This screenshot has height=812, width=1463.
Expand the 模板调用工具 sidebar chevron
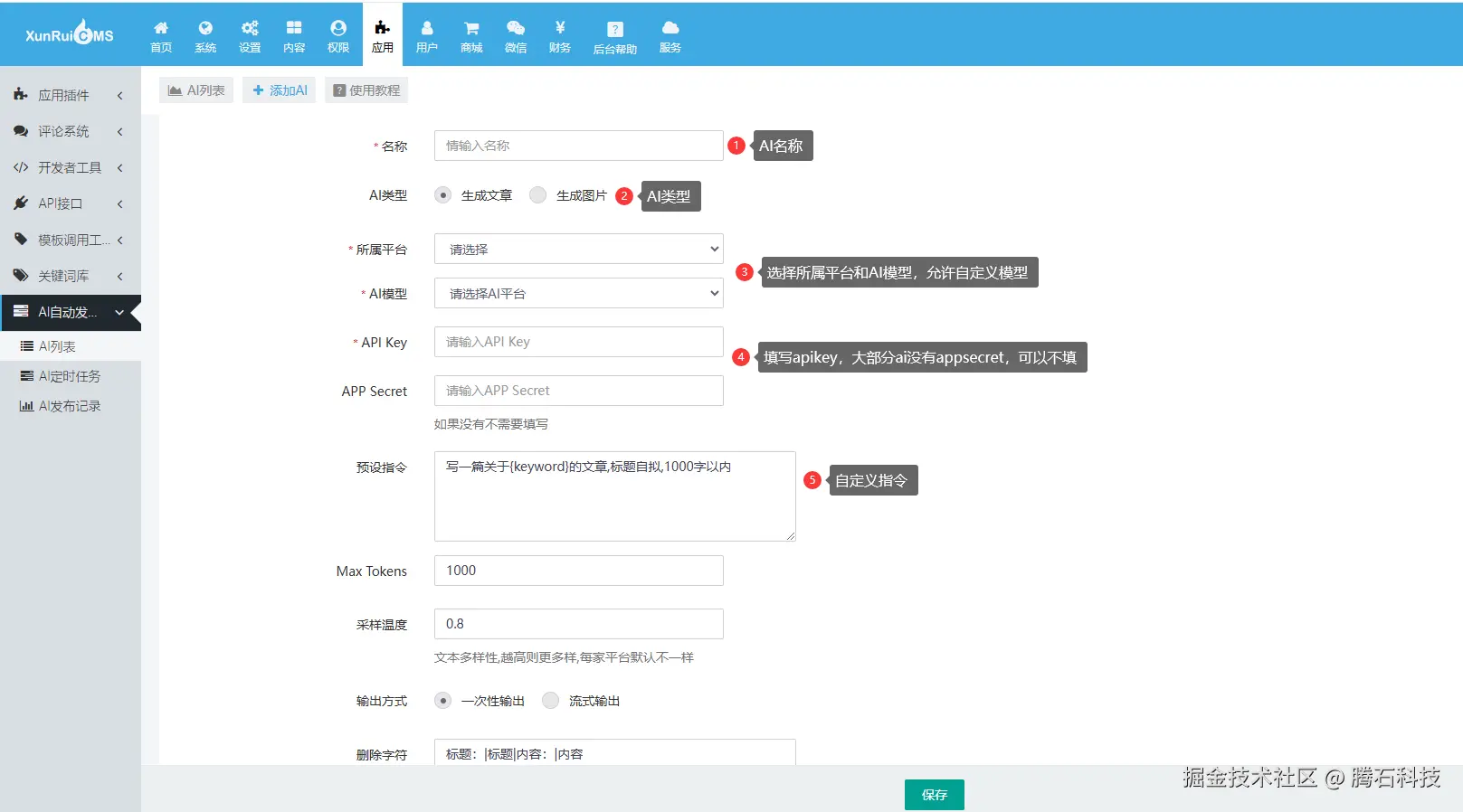pos(119,240)
